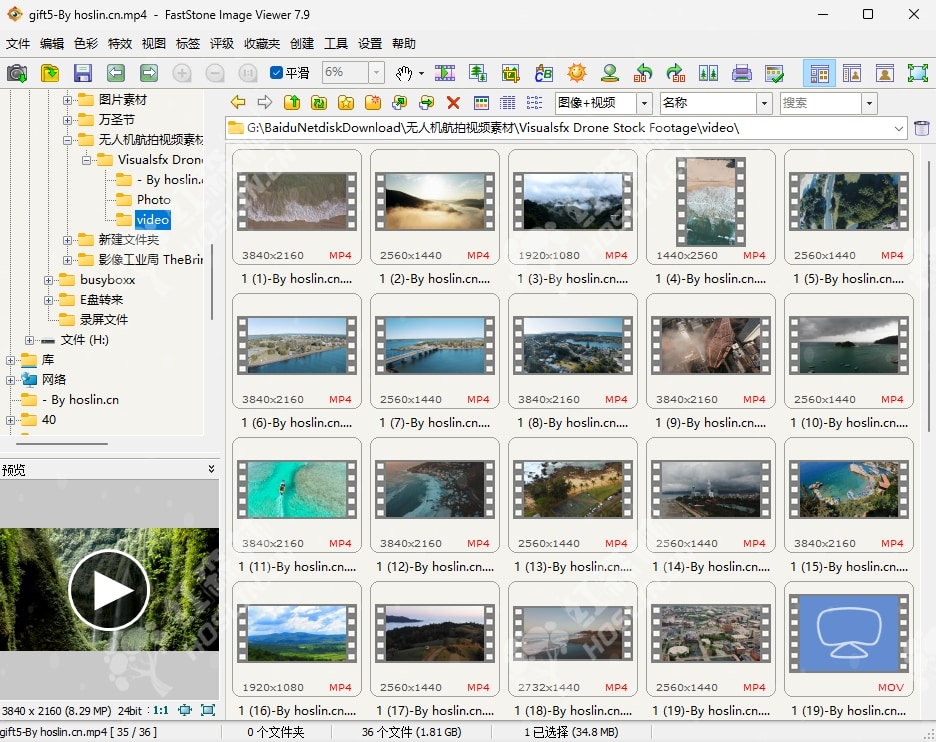Image resolution: width=936 pixels, height=742 pixels.
Task: Open the 图像+视频 file filter dropdown
Action: coord(646,103)
